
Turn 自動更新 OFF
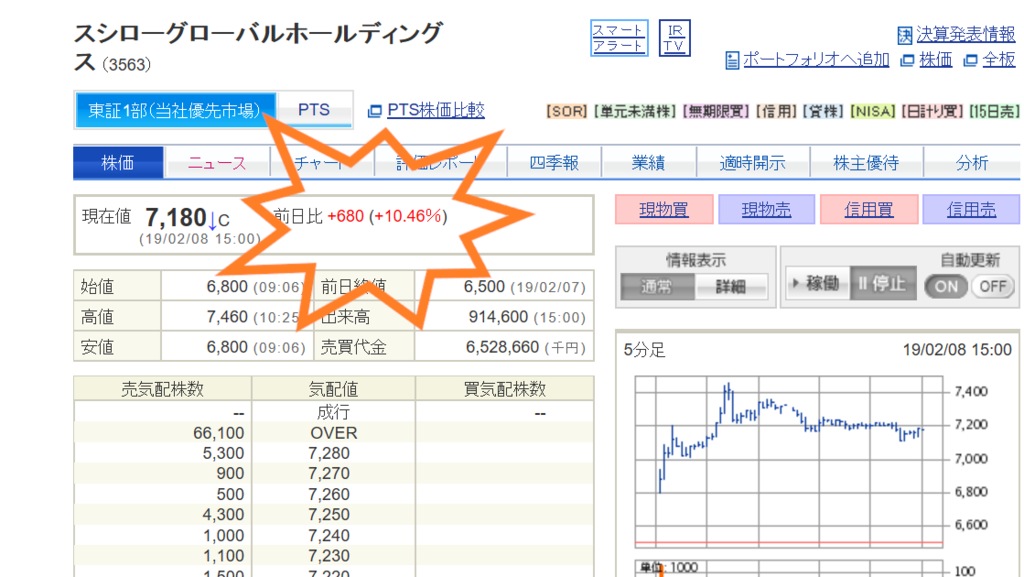pyautogui.click(x=993, y=286)
